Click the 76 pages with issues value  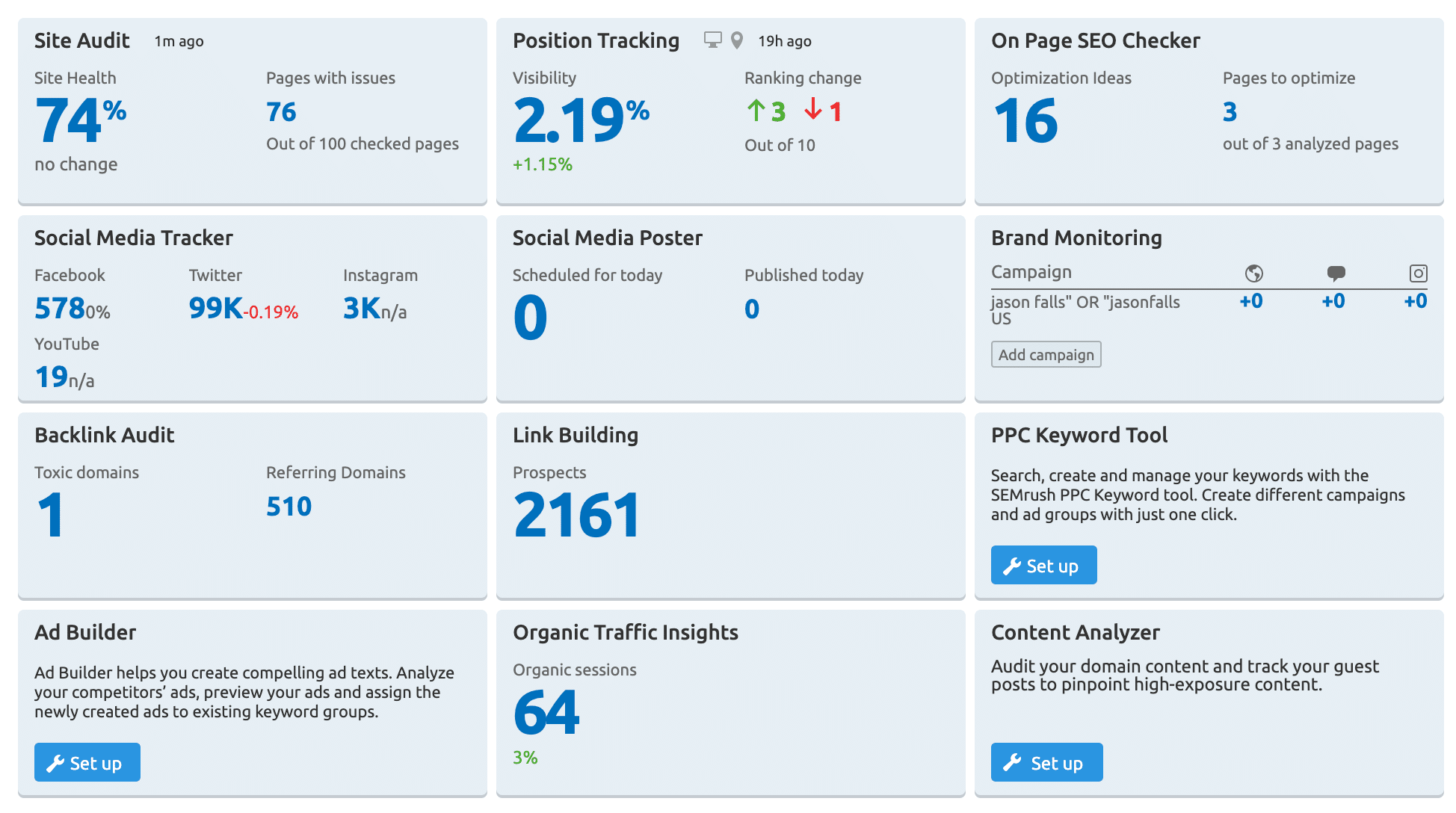point(282,112)
